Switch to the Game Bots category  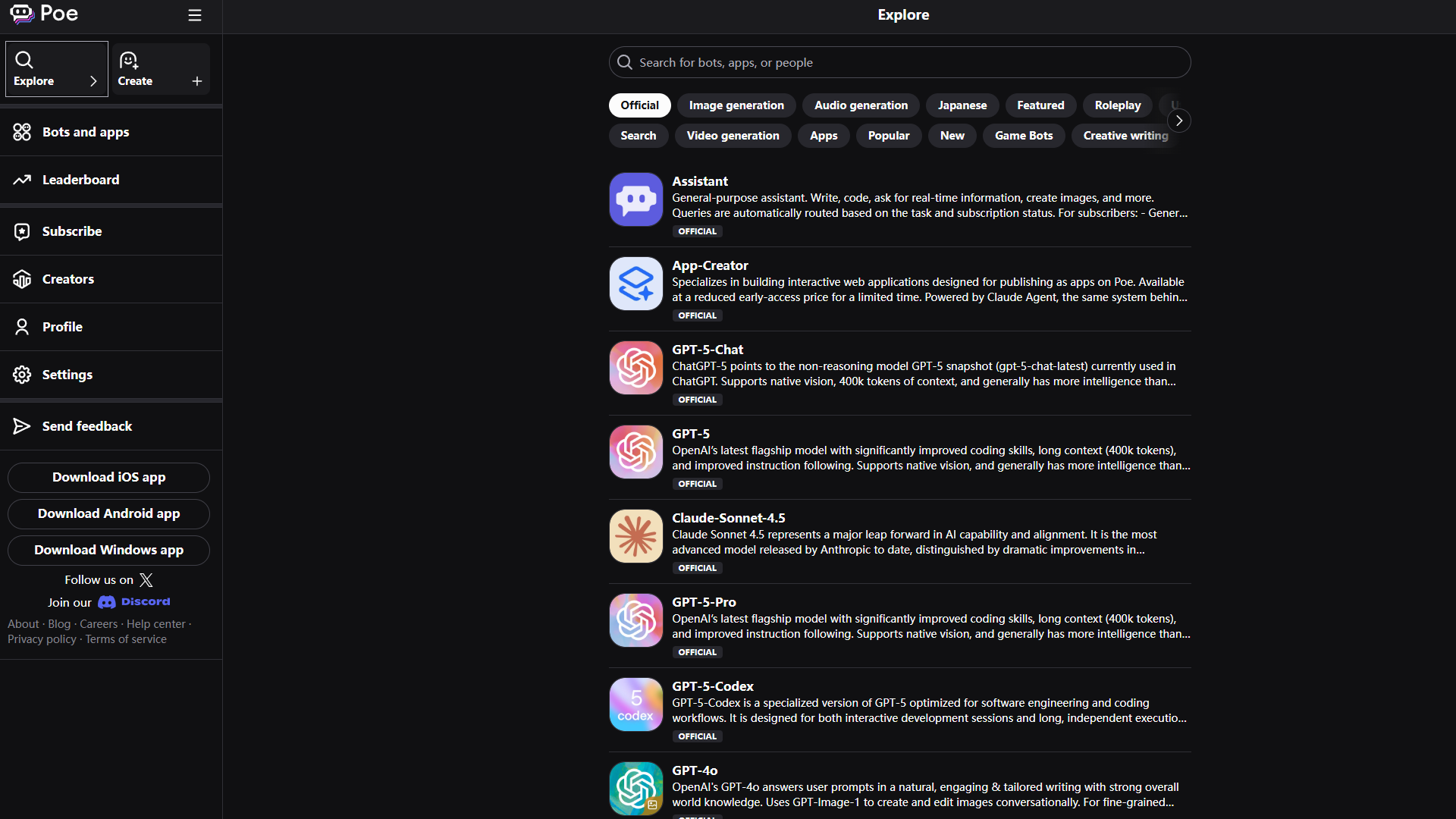tap(1023, 136)
